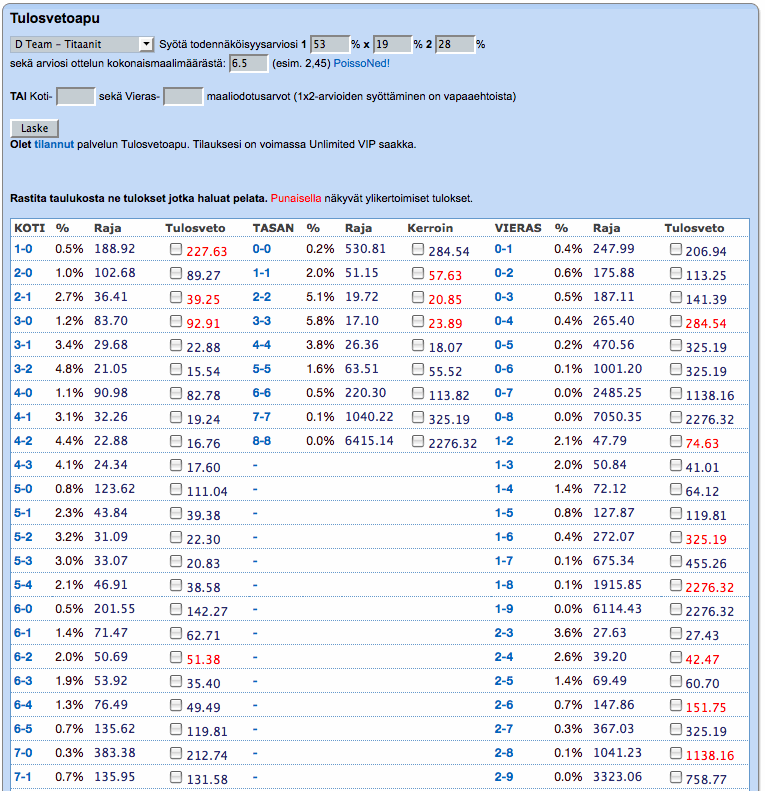Click the red word Punaisella
Image resolution: width=765 pixels, height=791 pixels.
[x=296, y=198]
